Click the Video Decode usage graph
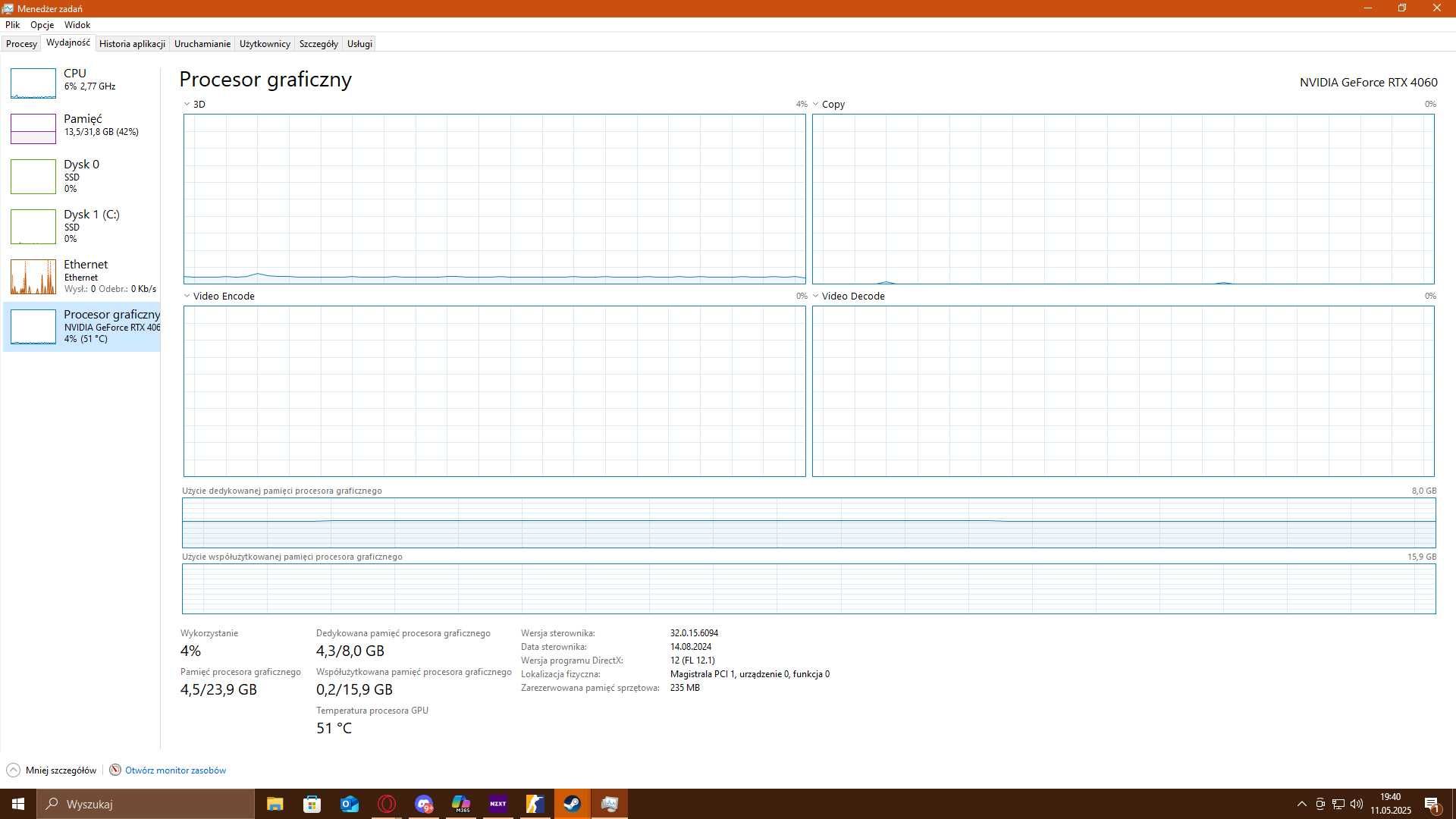 pos(1123,391)
